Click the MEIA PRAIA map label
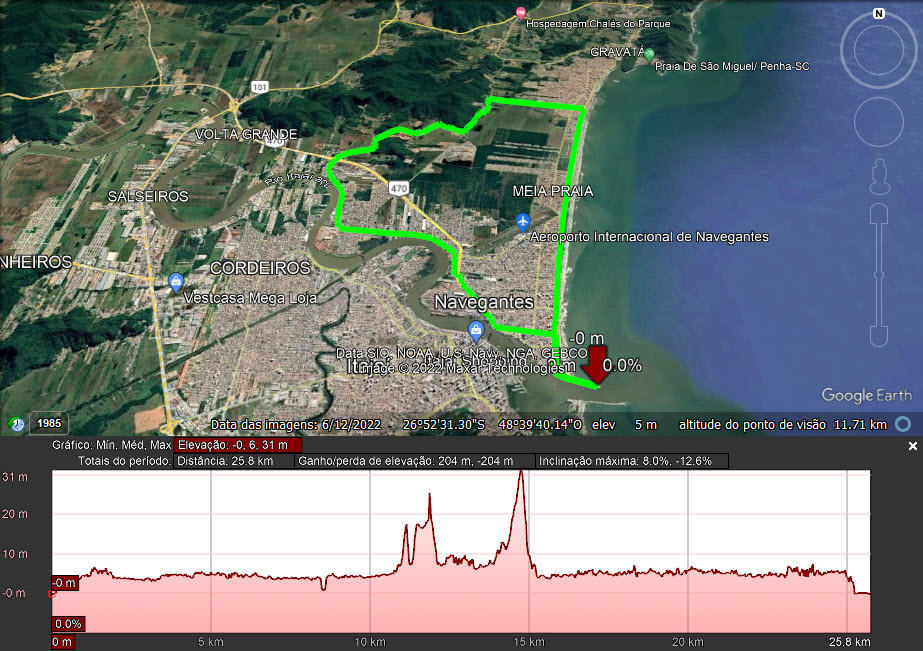923x651 pixels. pos(553,191)
